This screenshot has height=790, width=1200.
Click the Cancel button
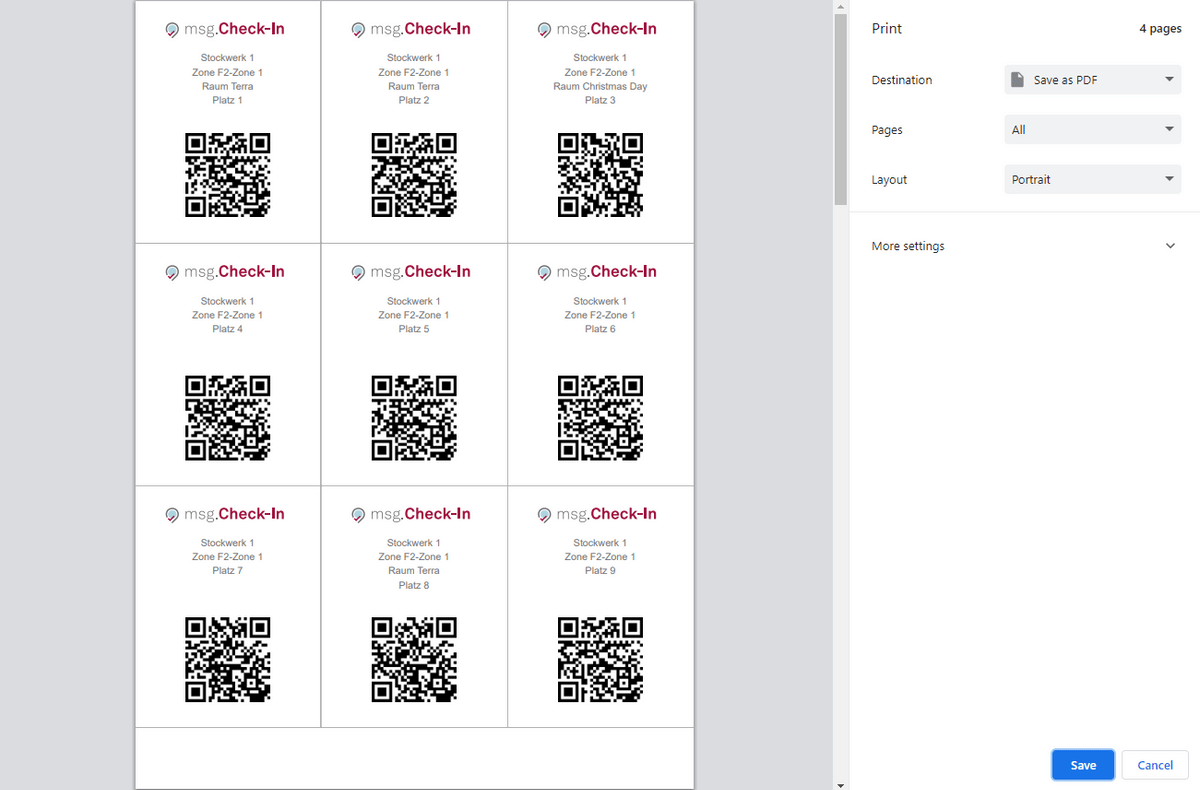1154,765
